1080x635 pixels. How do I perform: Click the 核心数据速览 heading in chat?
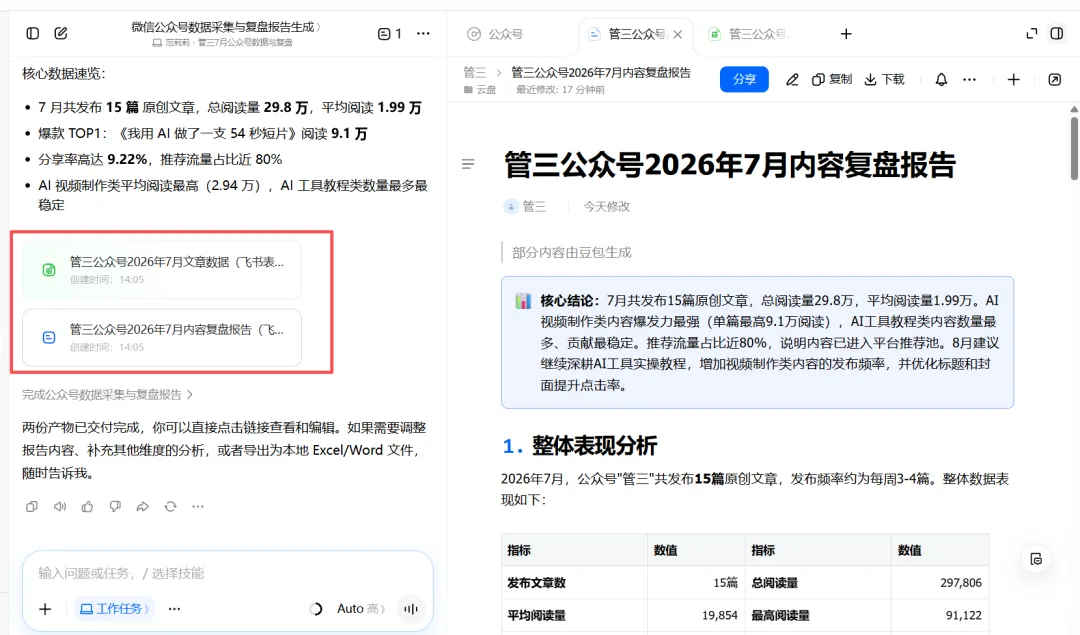tap(64, 74)
